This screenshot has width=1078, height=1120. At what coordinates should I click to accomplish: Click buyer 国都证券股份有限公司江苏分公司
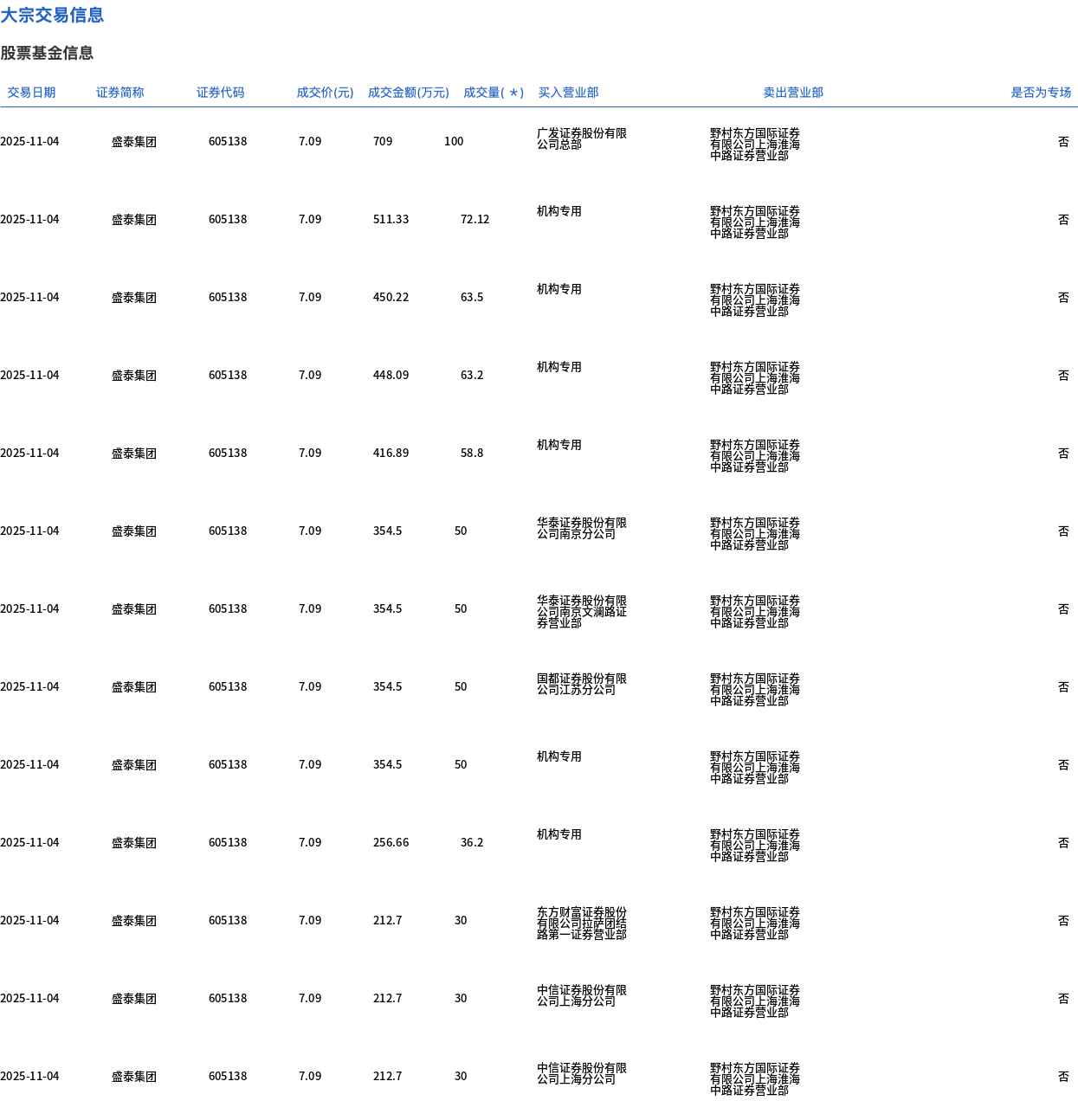pos(582,684)
